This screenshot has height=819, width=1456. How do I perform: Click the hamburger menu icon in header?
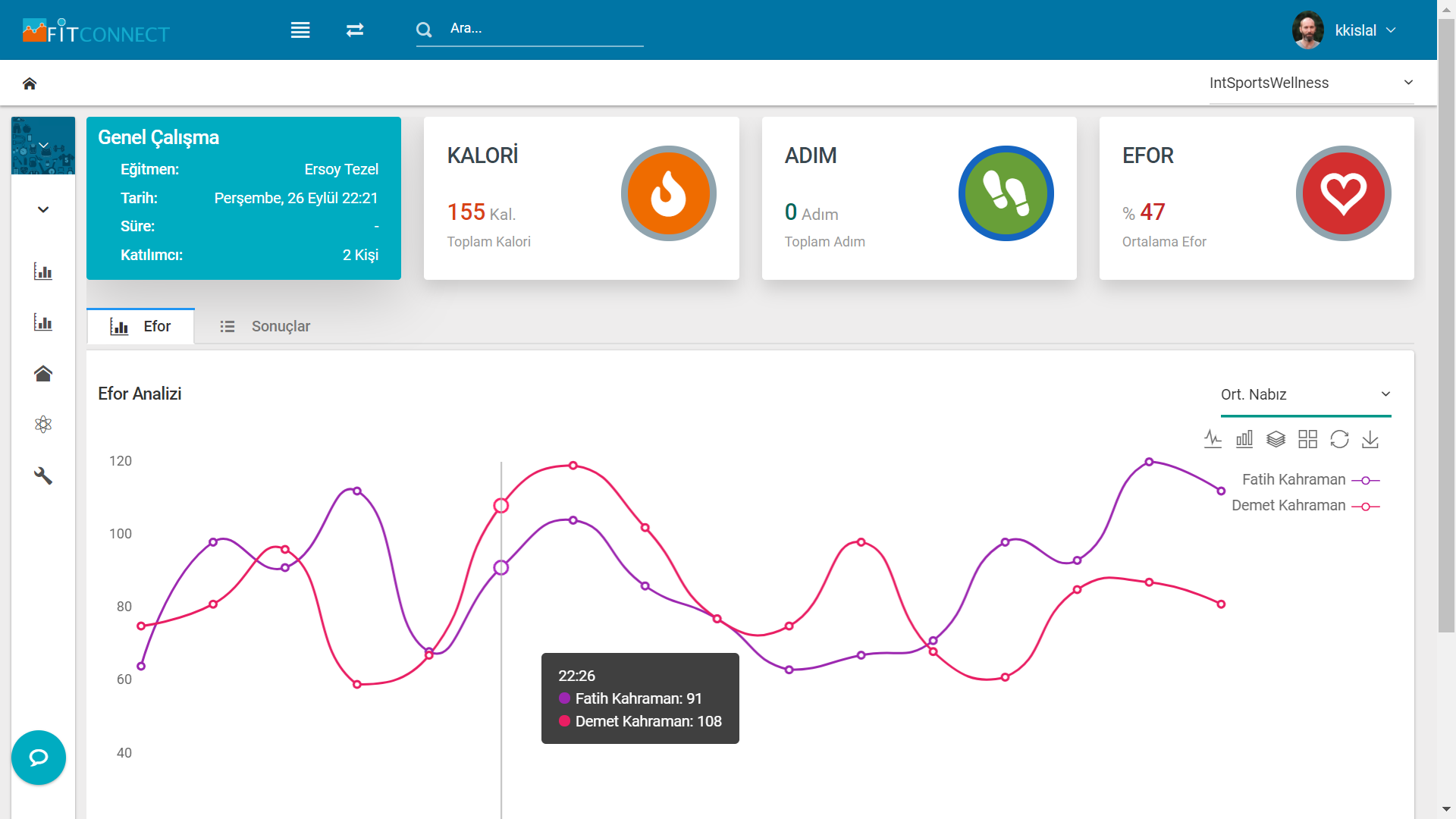pos(300,30)
